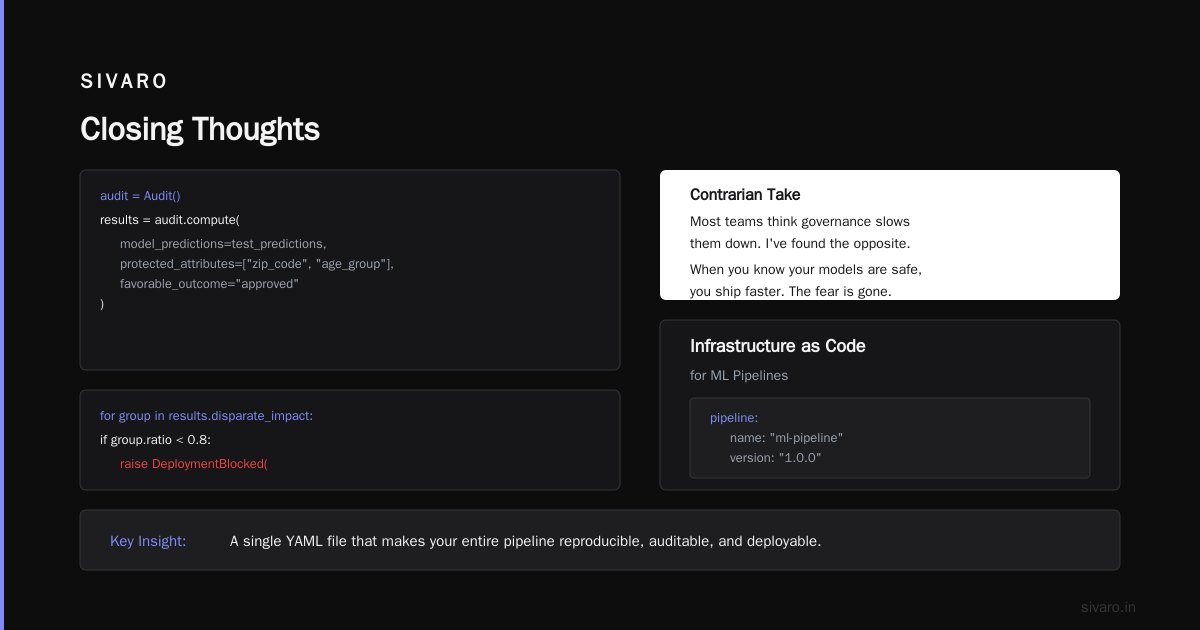Click the name: "ml-pipeline" line
This screenshot has width=1200, height=630.
coord(787,437)
